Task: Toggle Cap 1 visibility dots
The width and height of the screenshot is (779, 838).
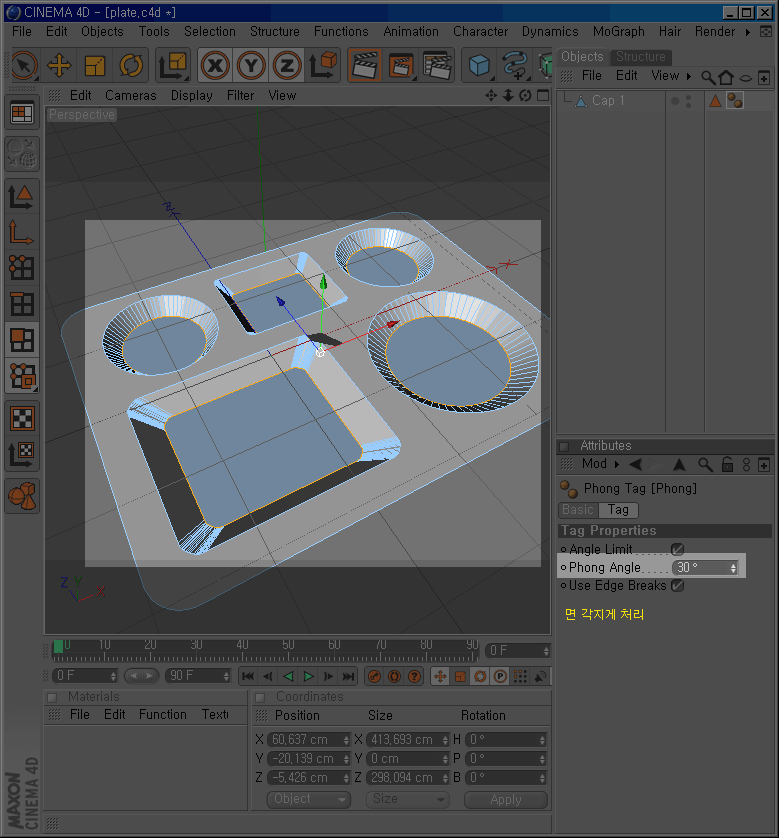Action: 688,101
